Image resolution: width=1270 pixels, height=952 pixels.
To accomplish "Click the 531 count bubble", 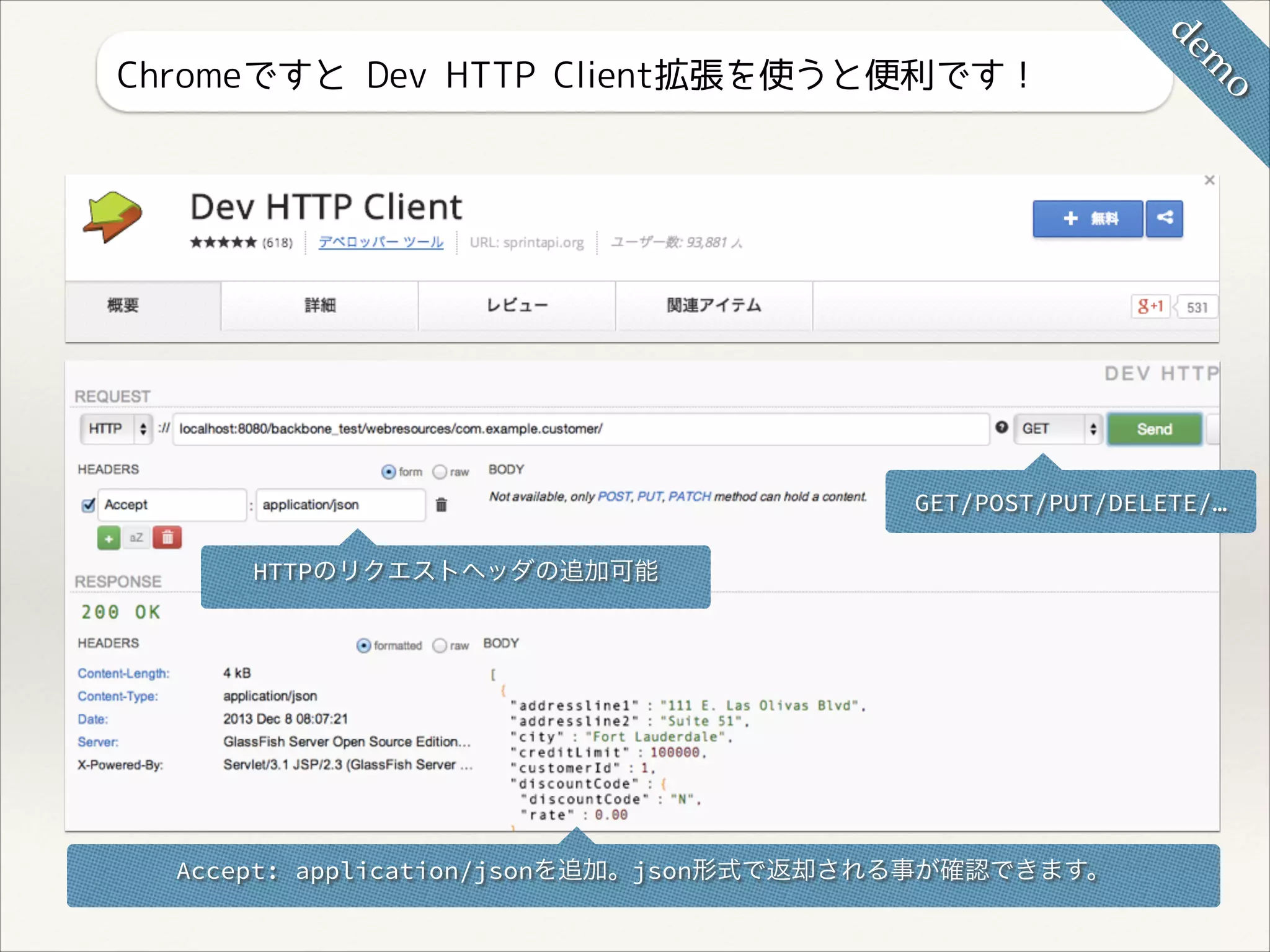I will click(x=1197, y=307).
